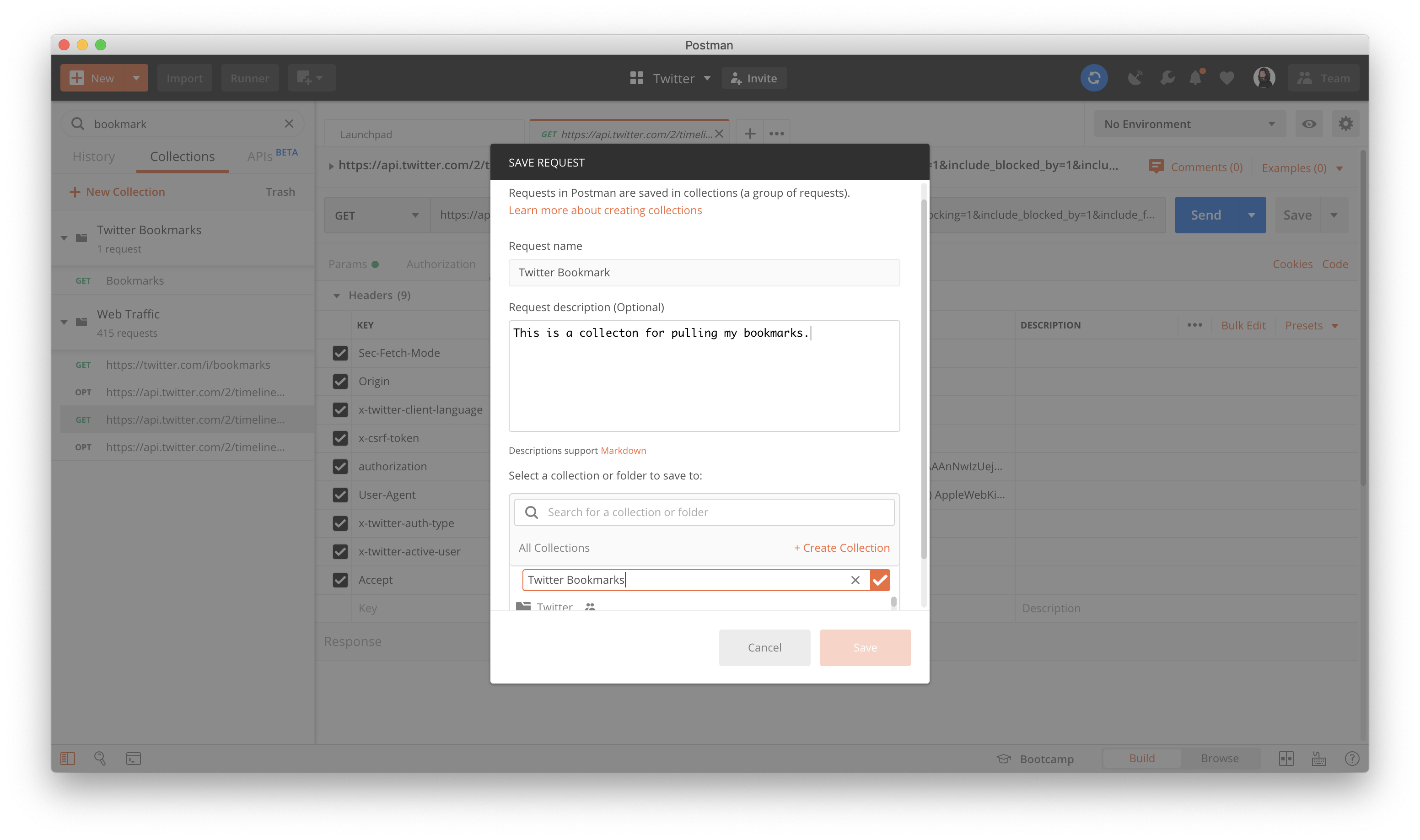Click the comments speech bubble icon

[1156, 167]
